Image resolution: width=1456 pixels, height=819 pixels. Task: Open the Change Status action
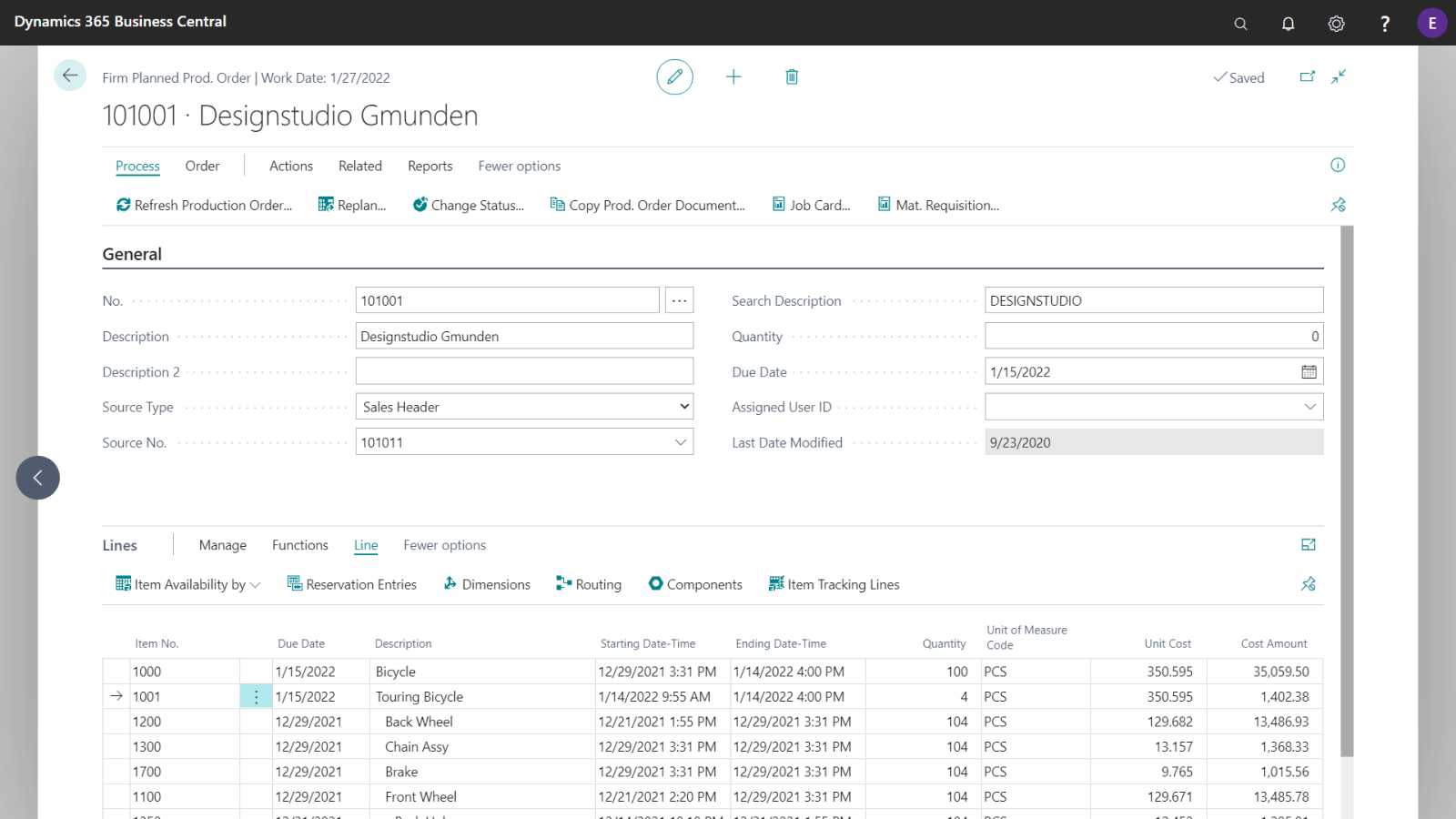coord(469,205)
